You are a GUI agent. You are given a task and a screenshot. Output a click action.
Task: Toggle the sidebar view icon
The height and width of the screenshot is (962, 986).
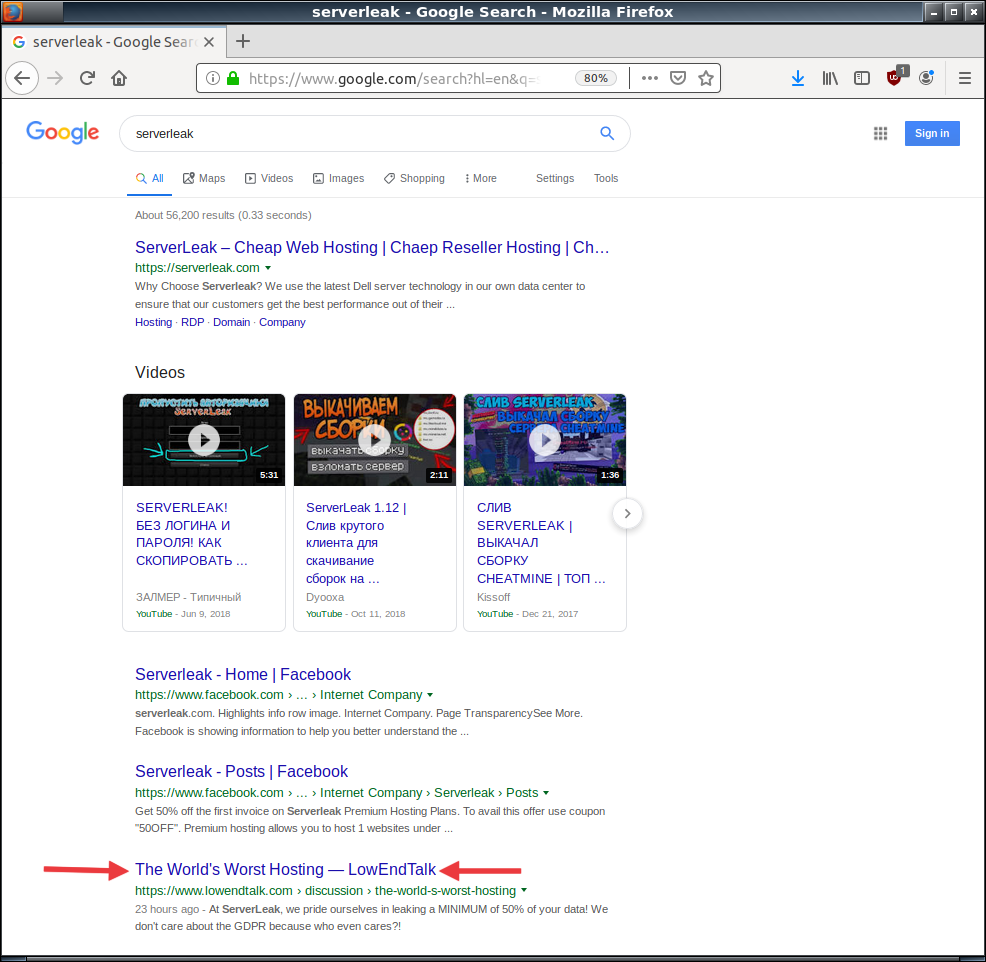861,78
